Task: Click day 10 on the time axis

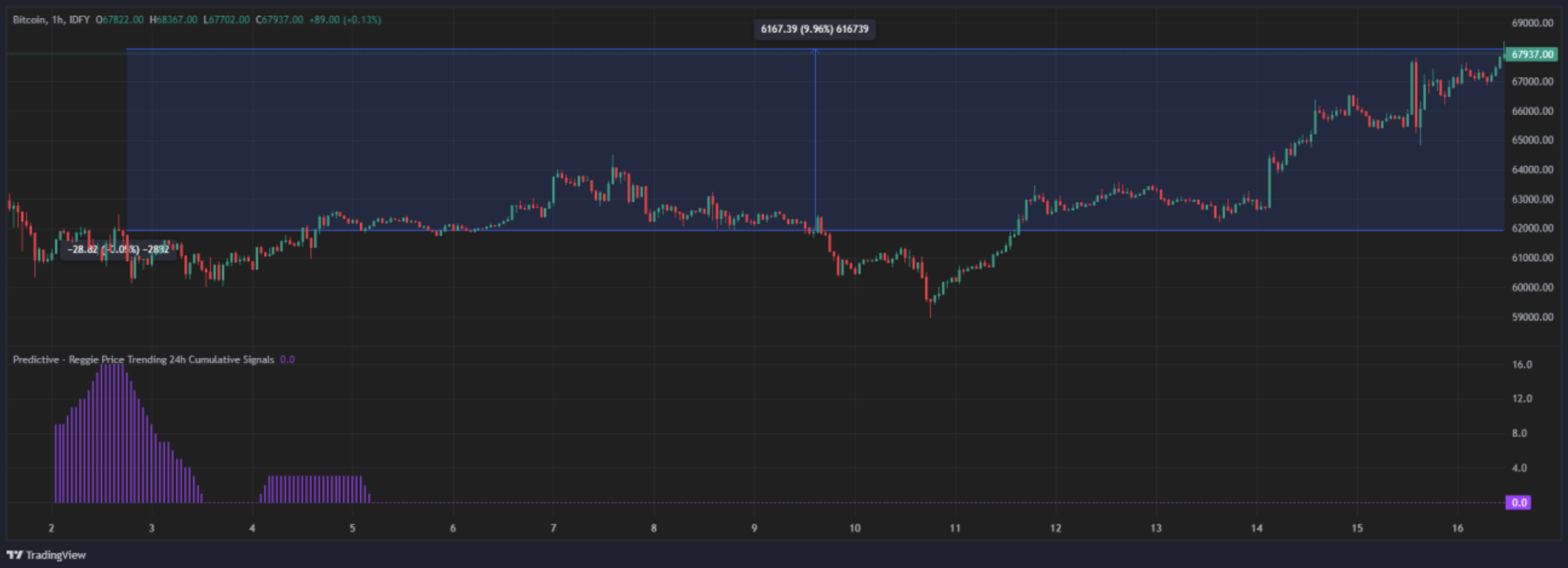Action: 855,528
